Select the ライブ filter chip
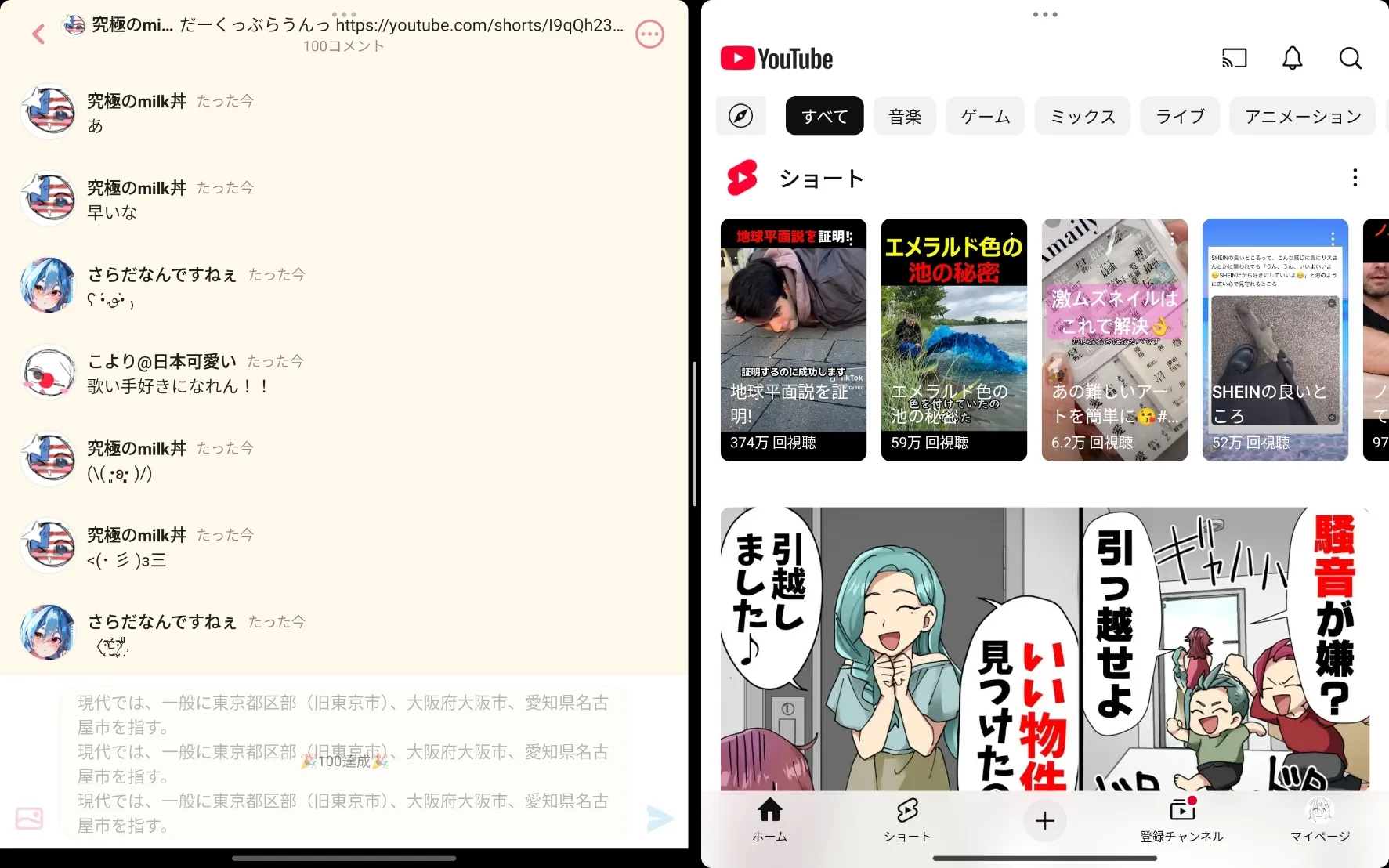The height and width of the screenshot is (868, 1389). (x=1180, y=116)
